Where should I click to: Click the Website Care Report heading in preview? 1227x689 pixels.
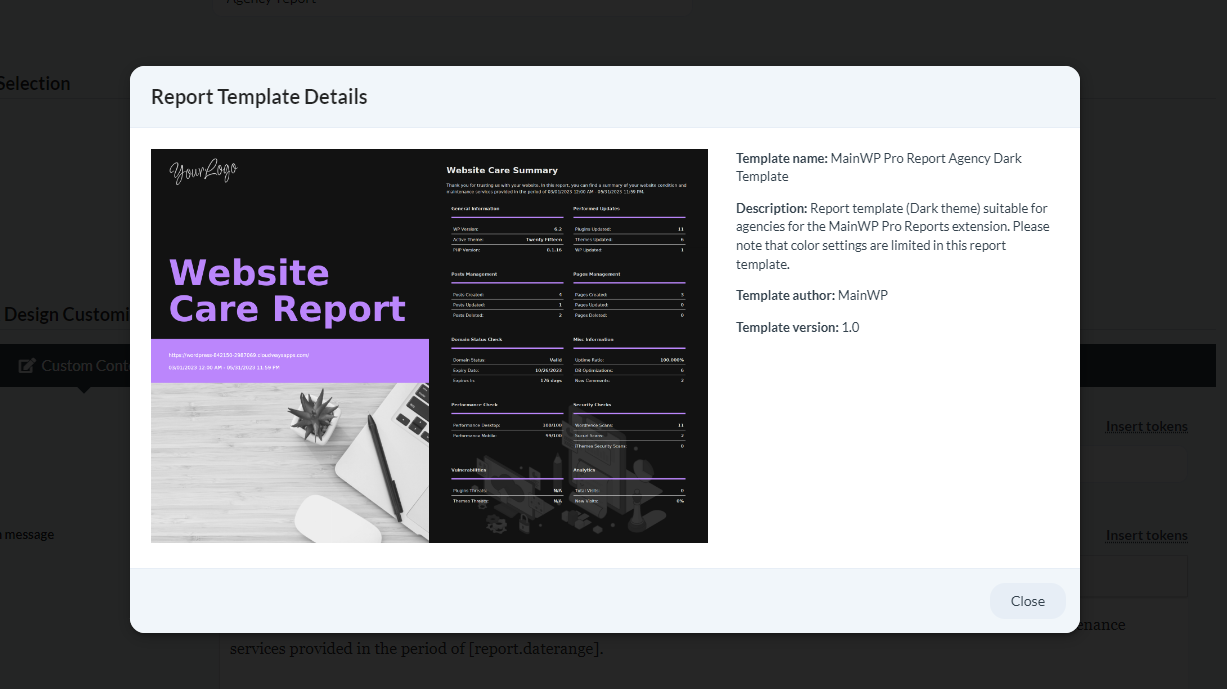coord(287,290)
